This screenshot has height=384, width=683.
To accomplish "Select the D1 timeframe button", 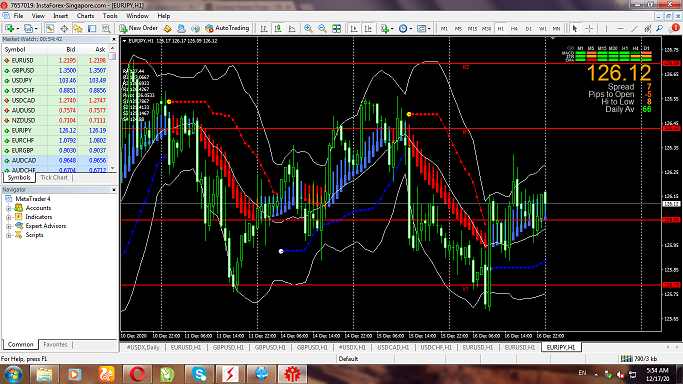I will click(528, 28).
